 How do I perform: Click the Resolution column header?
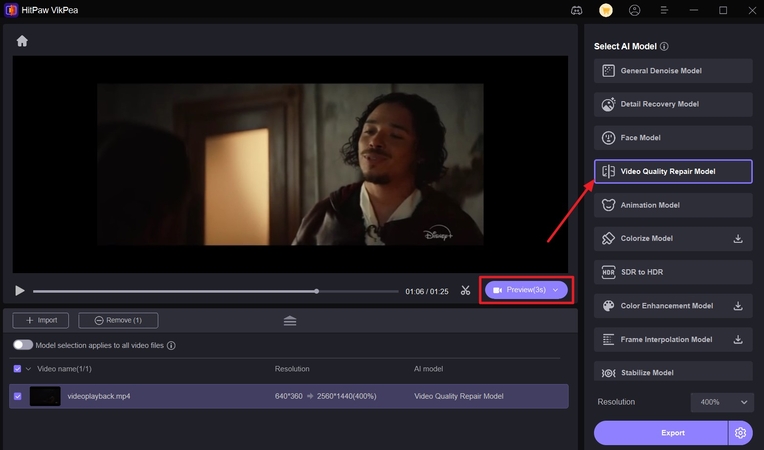point(292,369)
